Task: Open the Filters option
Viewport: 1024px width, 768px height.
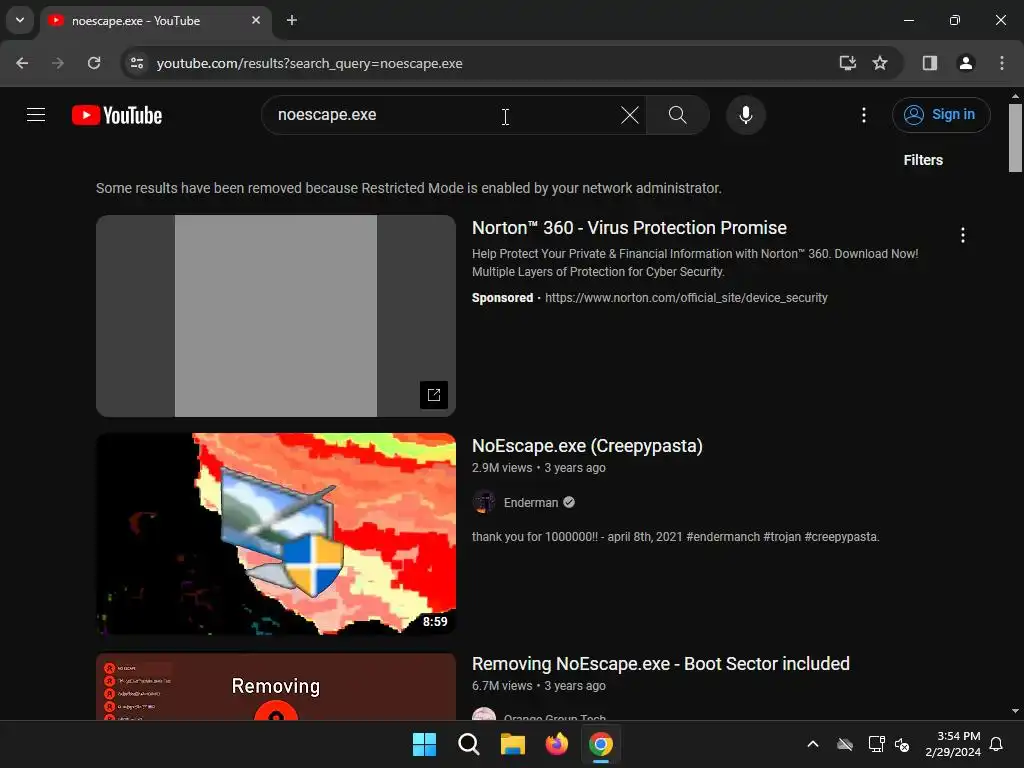Action: point(923,160)
